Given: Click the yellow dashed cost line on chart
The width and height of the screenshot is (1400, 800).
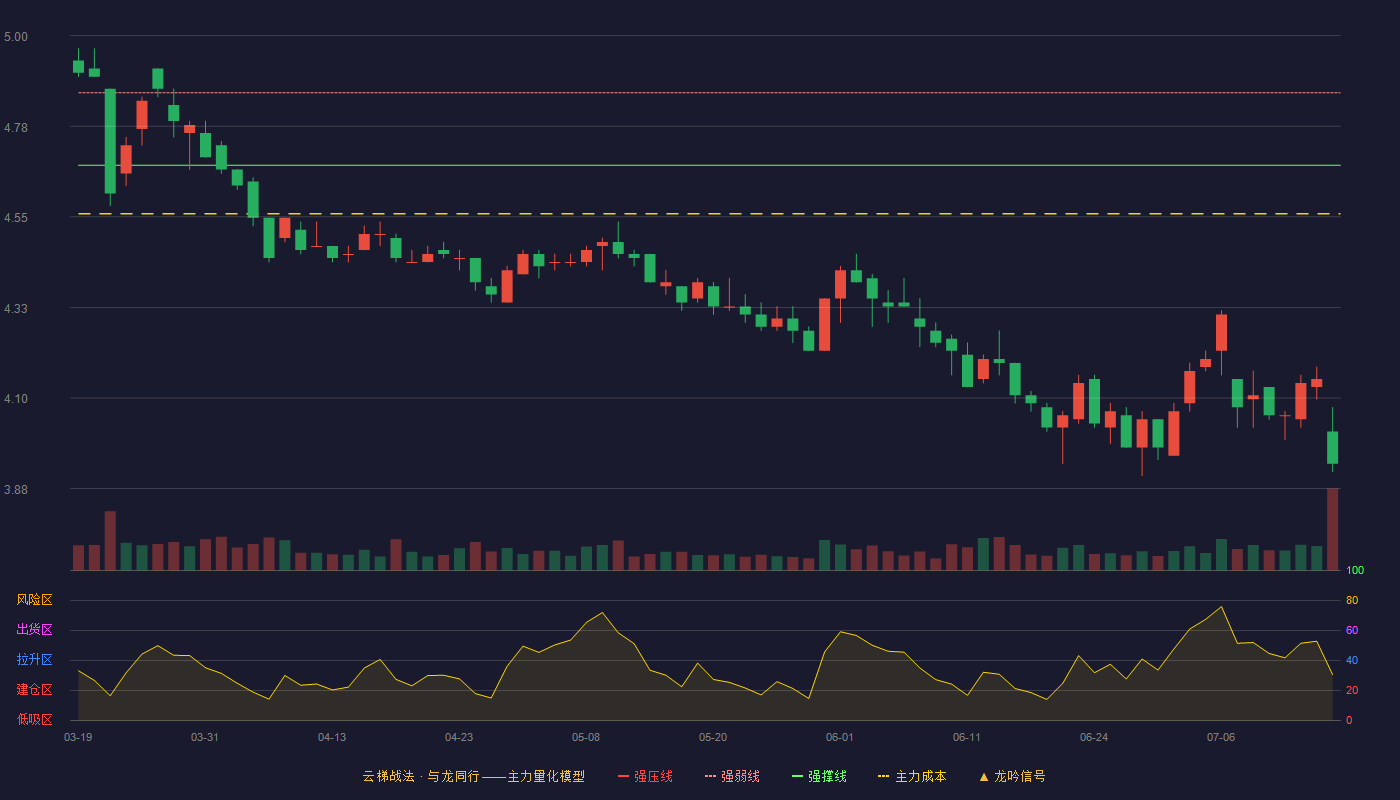Looking at the screenshot, I should tap(709, 214).
